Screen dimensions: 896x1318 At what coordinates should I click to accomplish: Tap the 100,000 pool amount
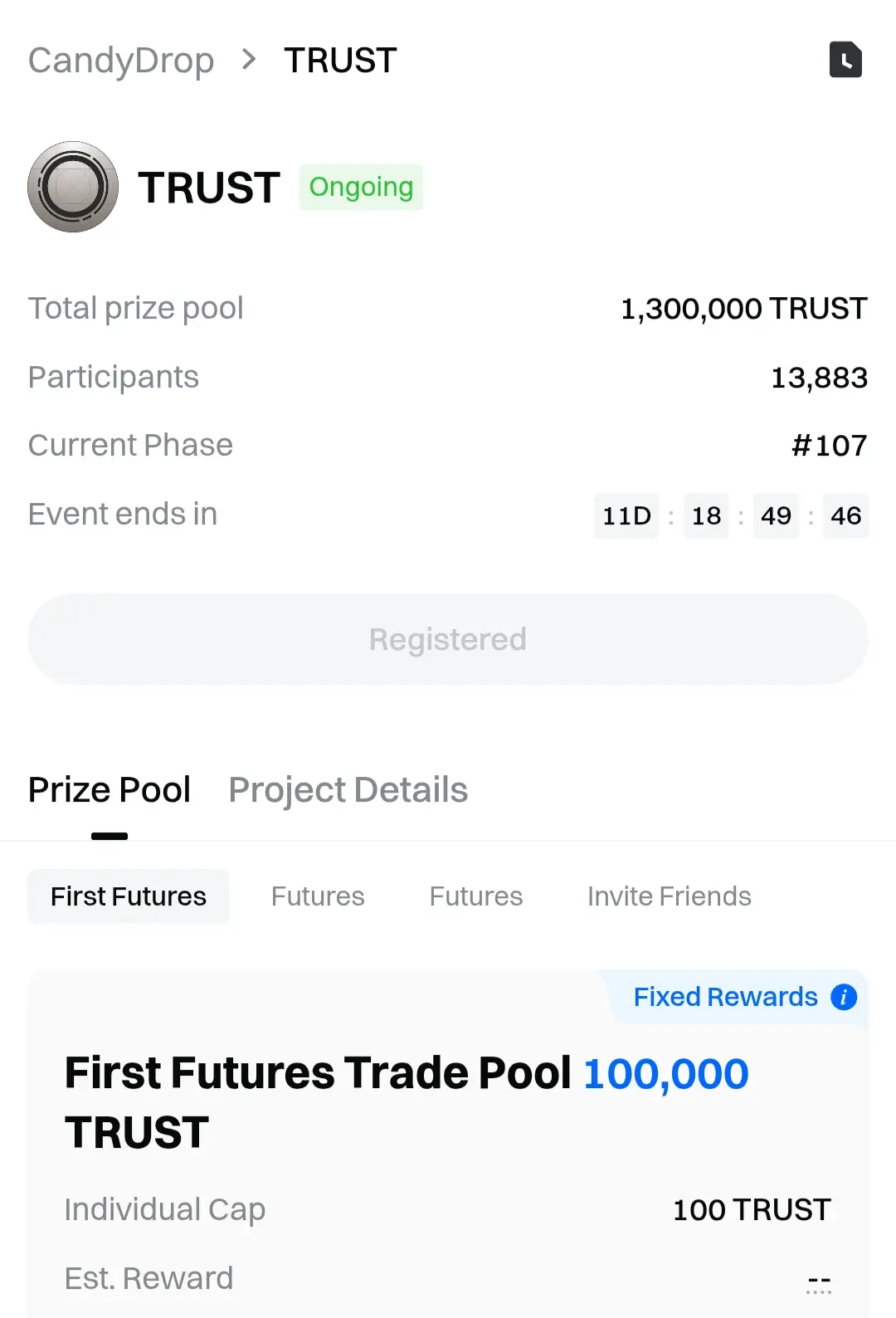[665, 1074]
